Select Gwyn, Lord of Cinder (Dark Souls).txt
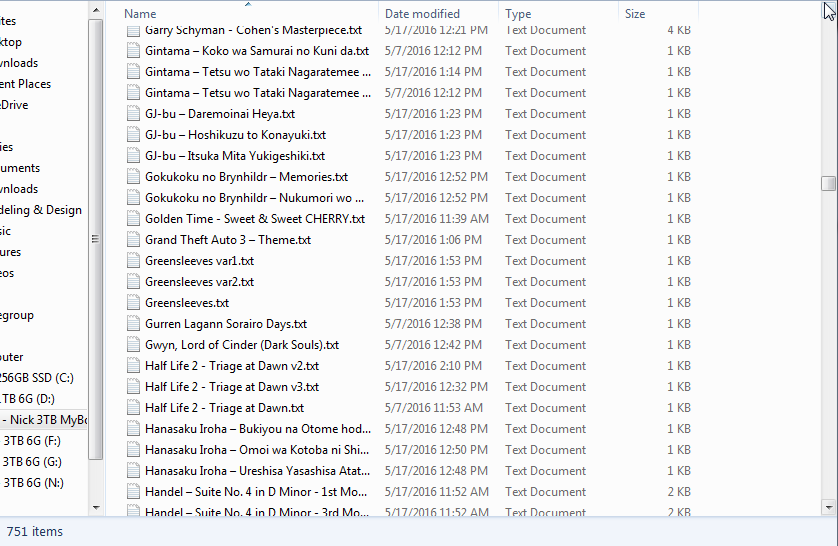 (242, 345)
